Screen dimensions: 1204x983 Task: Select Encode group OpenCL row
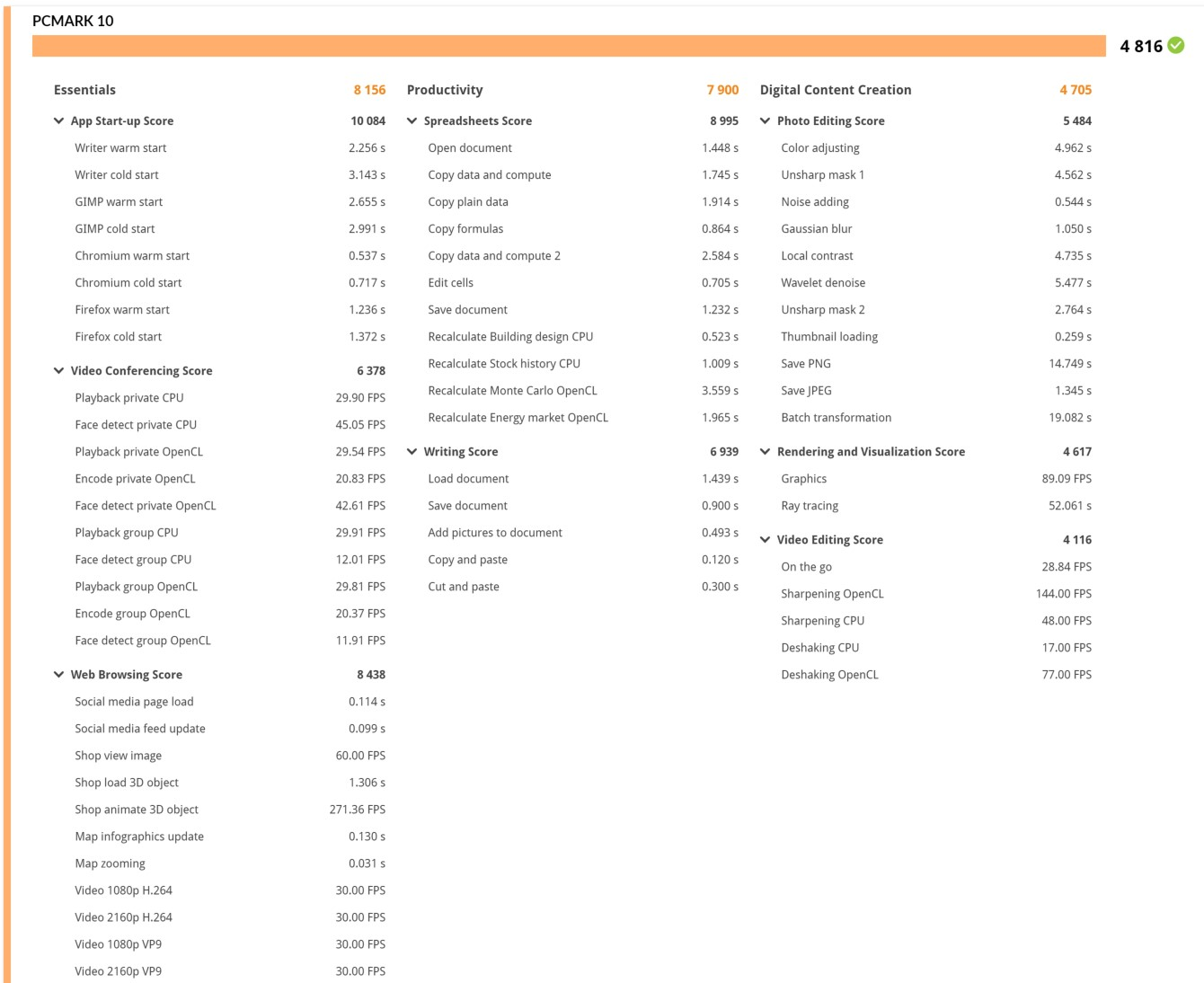click(230, 613)
